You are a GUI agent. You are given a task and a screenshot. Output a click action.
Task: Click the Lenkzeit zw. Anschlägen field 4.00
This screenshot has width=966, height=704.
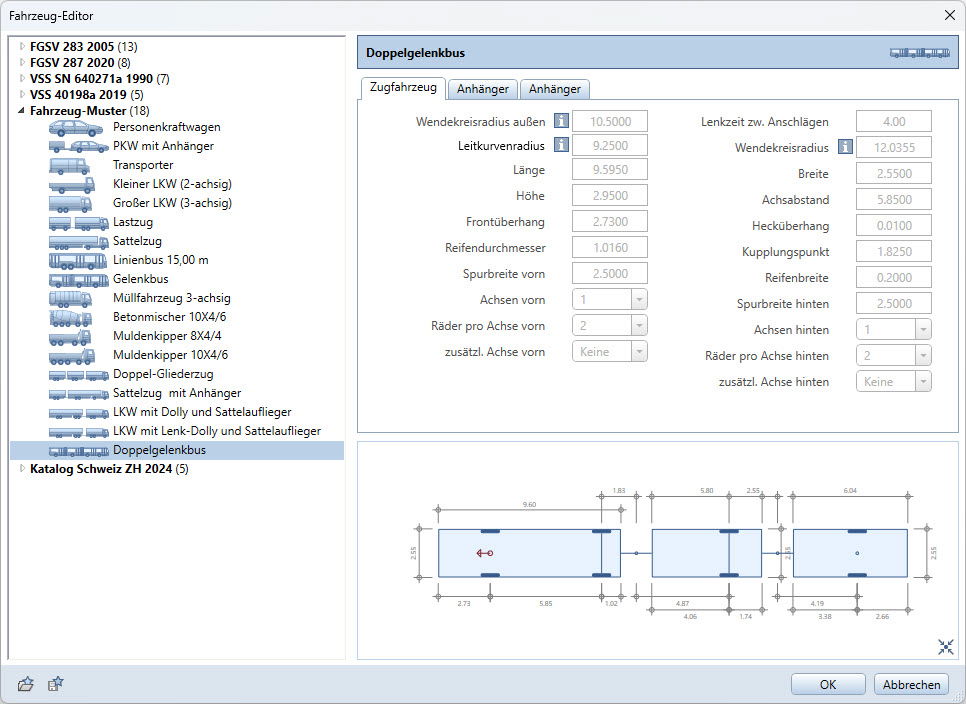point(894,121)
